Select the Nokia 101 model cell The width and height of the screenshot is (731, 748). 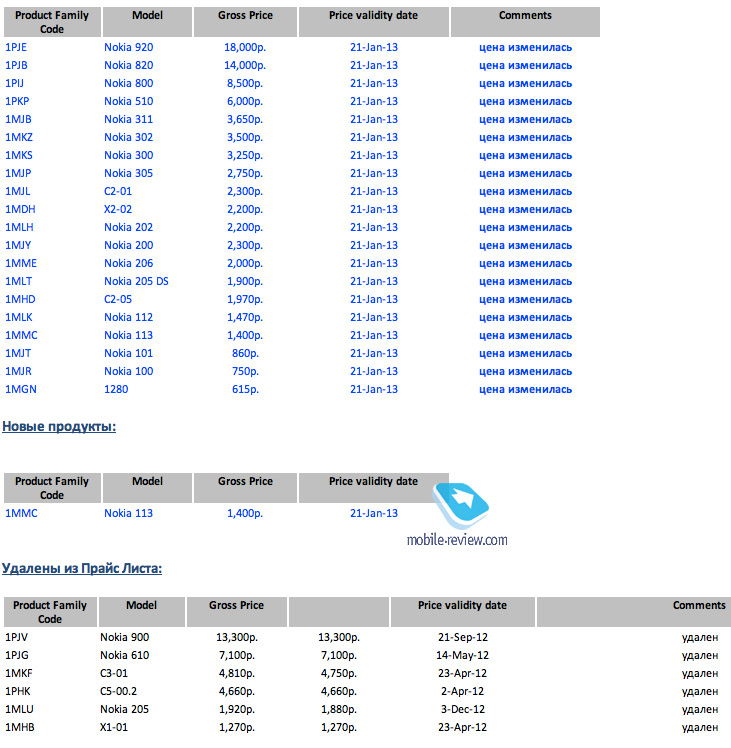point(128,353)
